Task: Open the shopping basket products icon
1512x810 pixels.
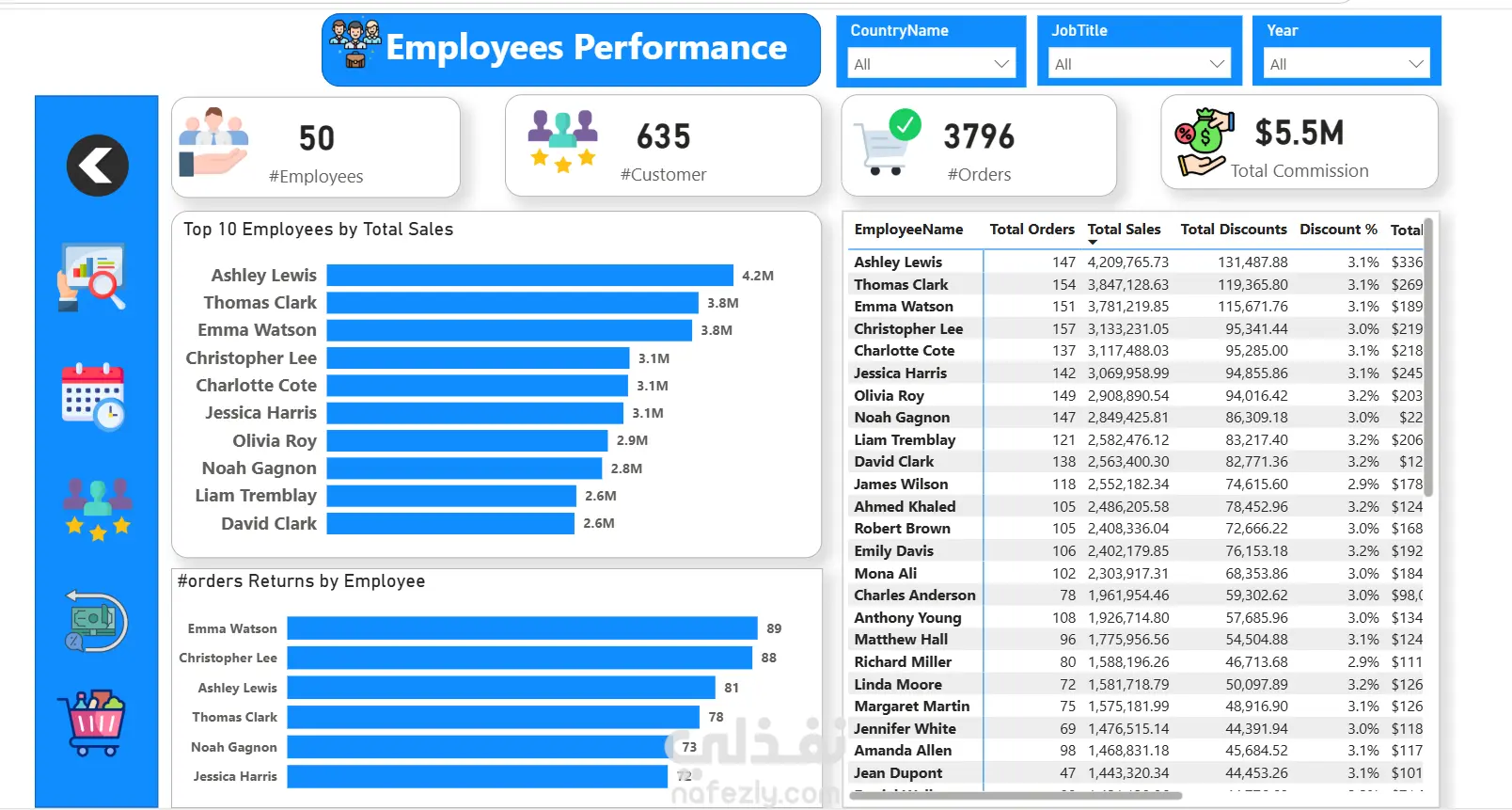Action: pyautogui.click(x=92, y=723)
